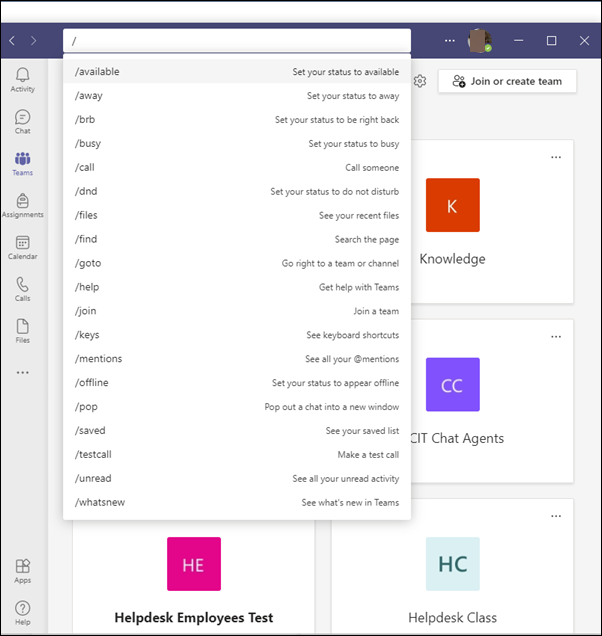
Task: Select the /goto command
Action: [237, 263]
